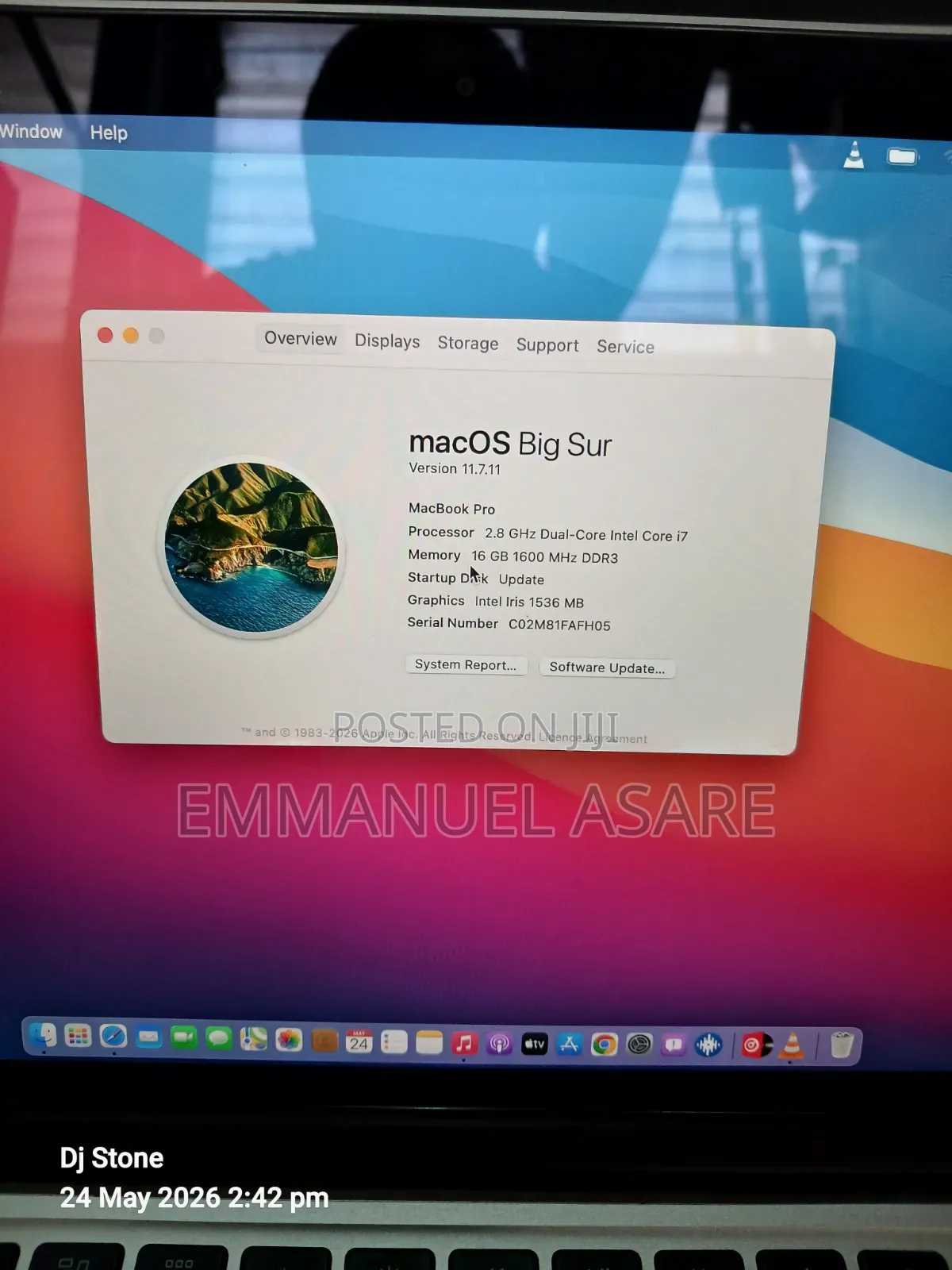Open System Preferences in the dock
Viewport: 952px width, 1270px height.
click(x=639, y=1045)
